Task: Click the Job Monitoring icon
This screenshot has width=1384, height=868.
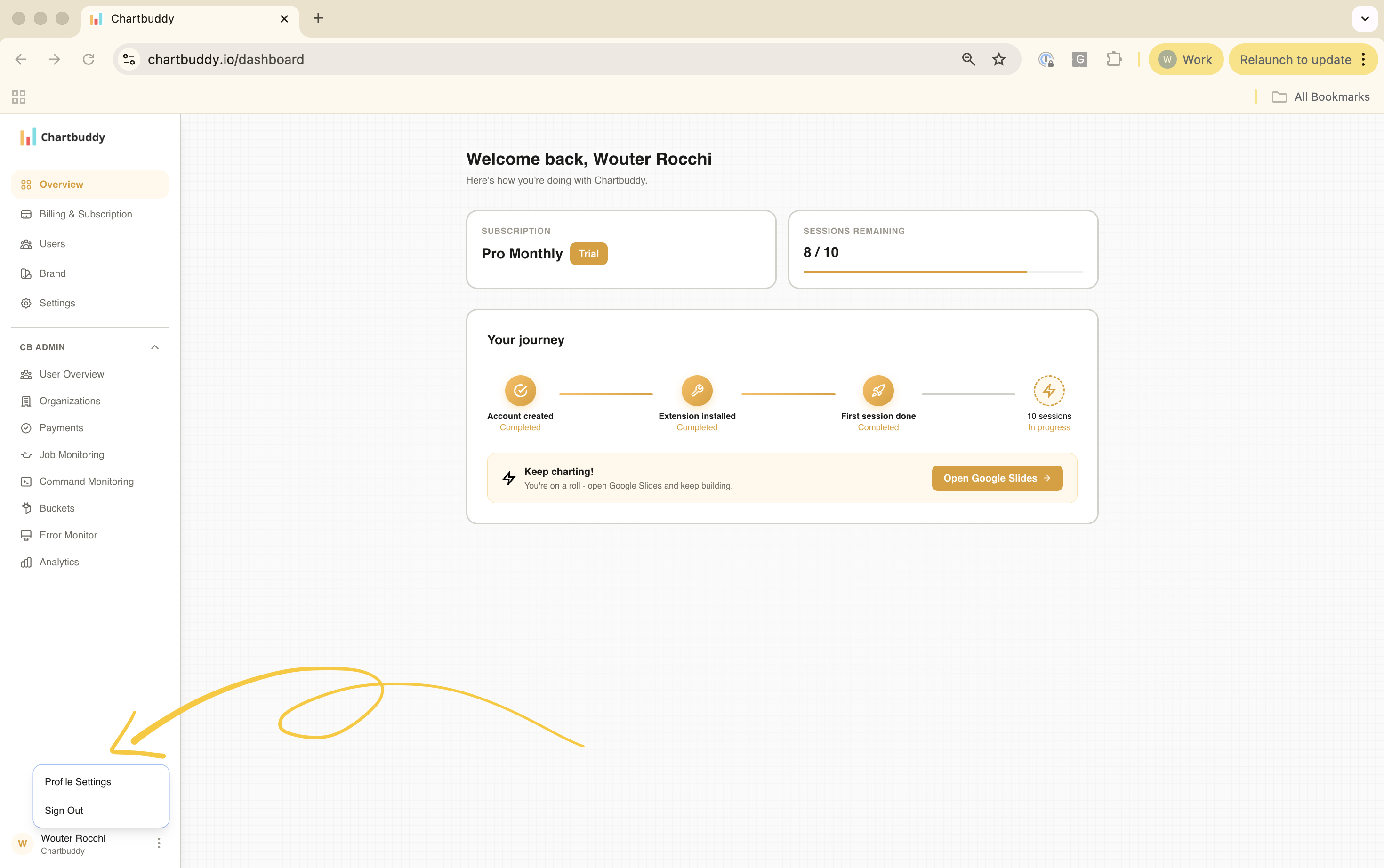Action: click(x=26, y=454)
